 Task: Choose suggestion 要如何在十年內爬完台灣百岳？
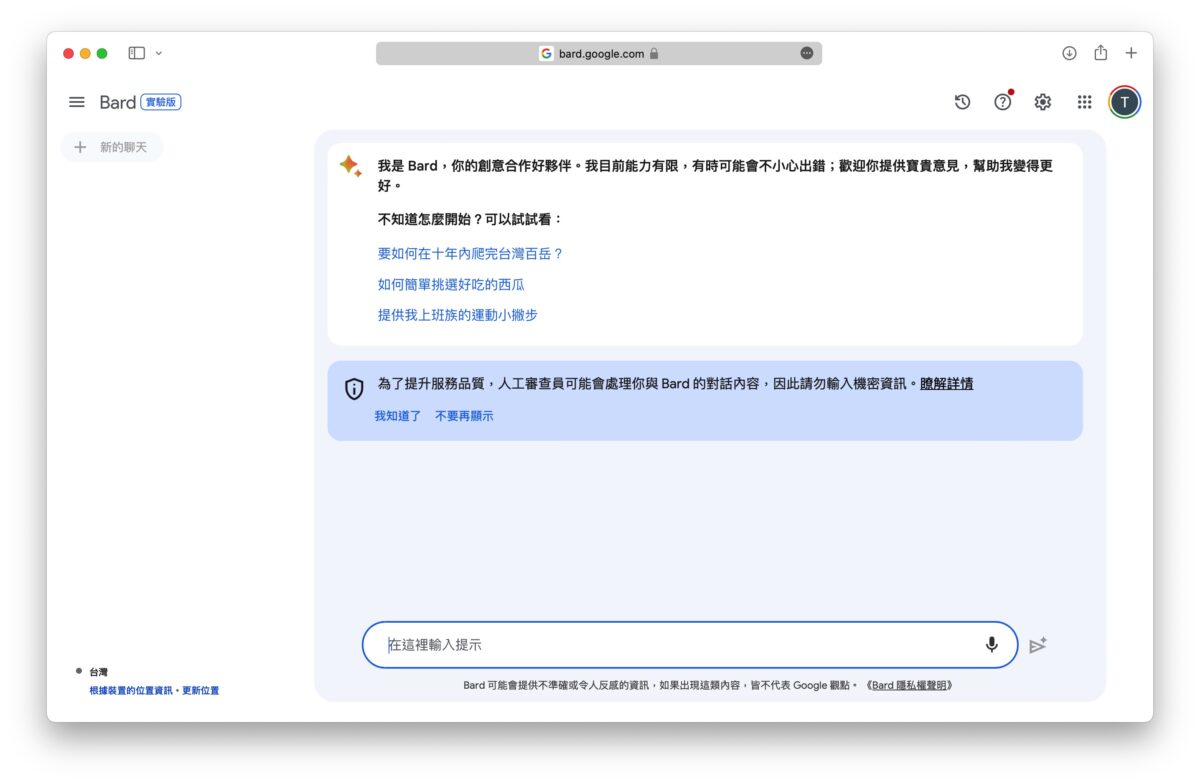[471, 254]
